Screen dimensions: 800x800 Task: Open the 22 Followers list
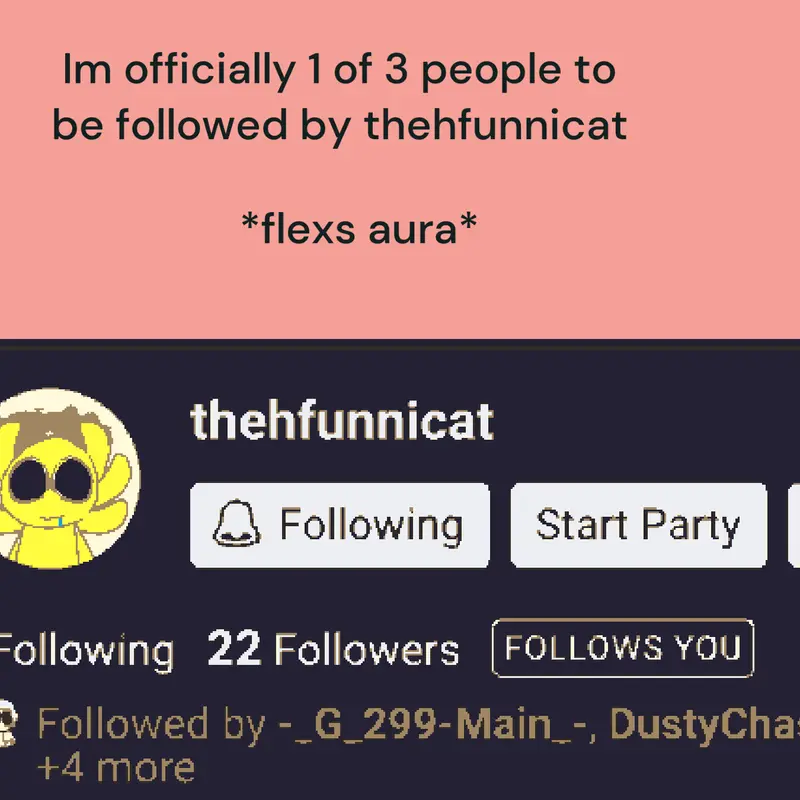click(x=333, y=649)
